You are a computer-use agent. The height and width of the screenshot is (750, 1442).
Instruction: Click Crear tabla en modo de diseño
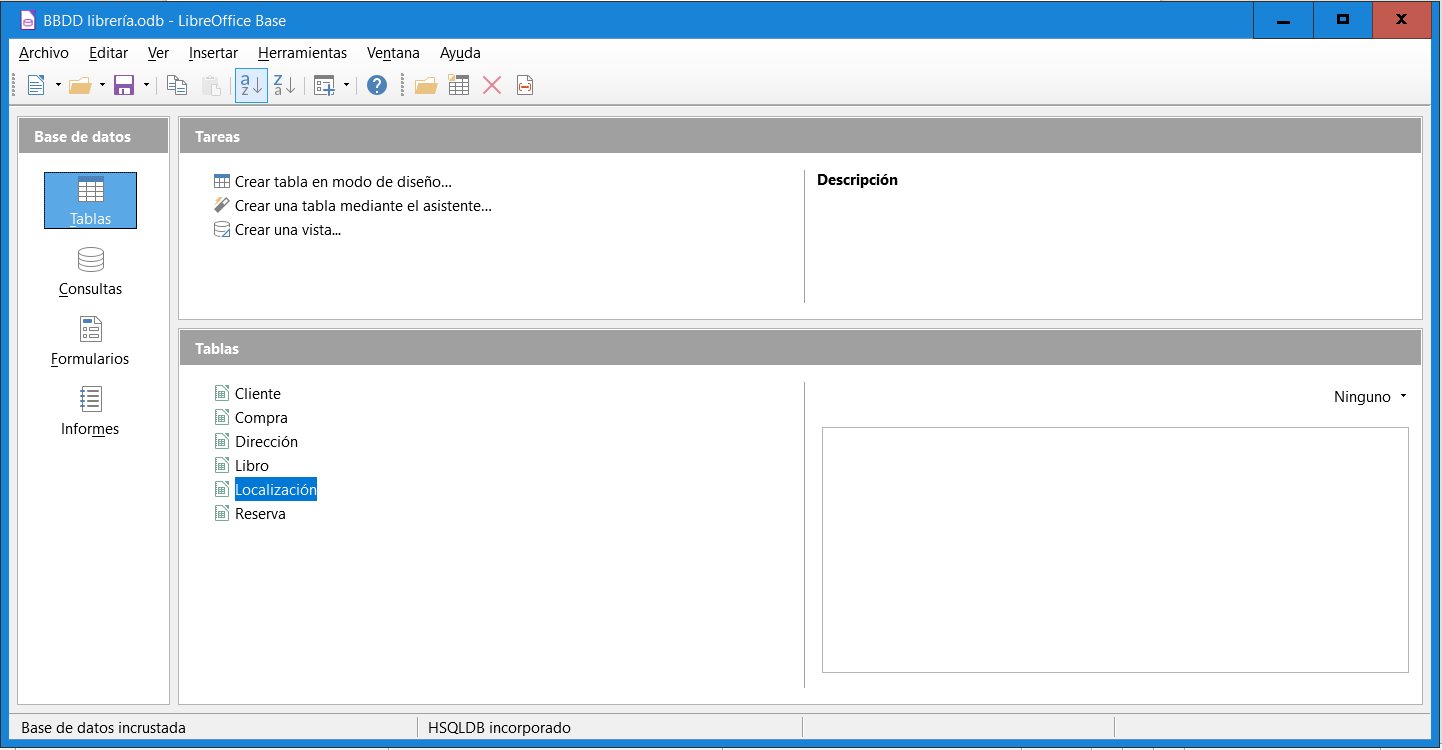pos(343,182)
